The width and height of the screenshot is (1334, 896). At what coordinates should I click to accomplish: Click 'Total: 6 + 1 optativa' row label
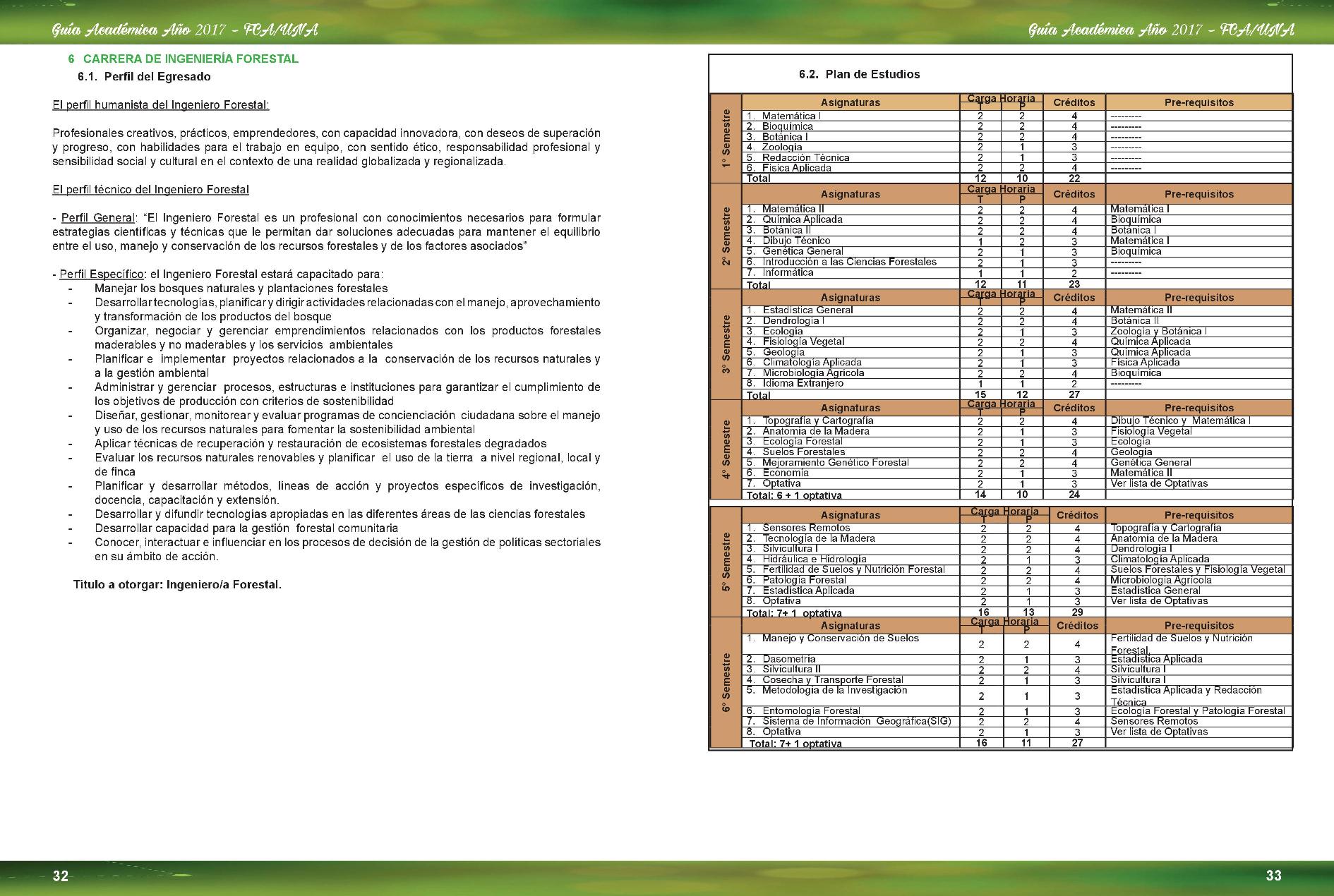pos(794,495)
